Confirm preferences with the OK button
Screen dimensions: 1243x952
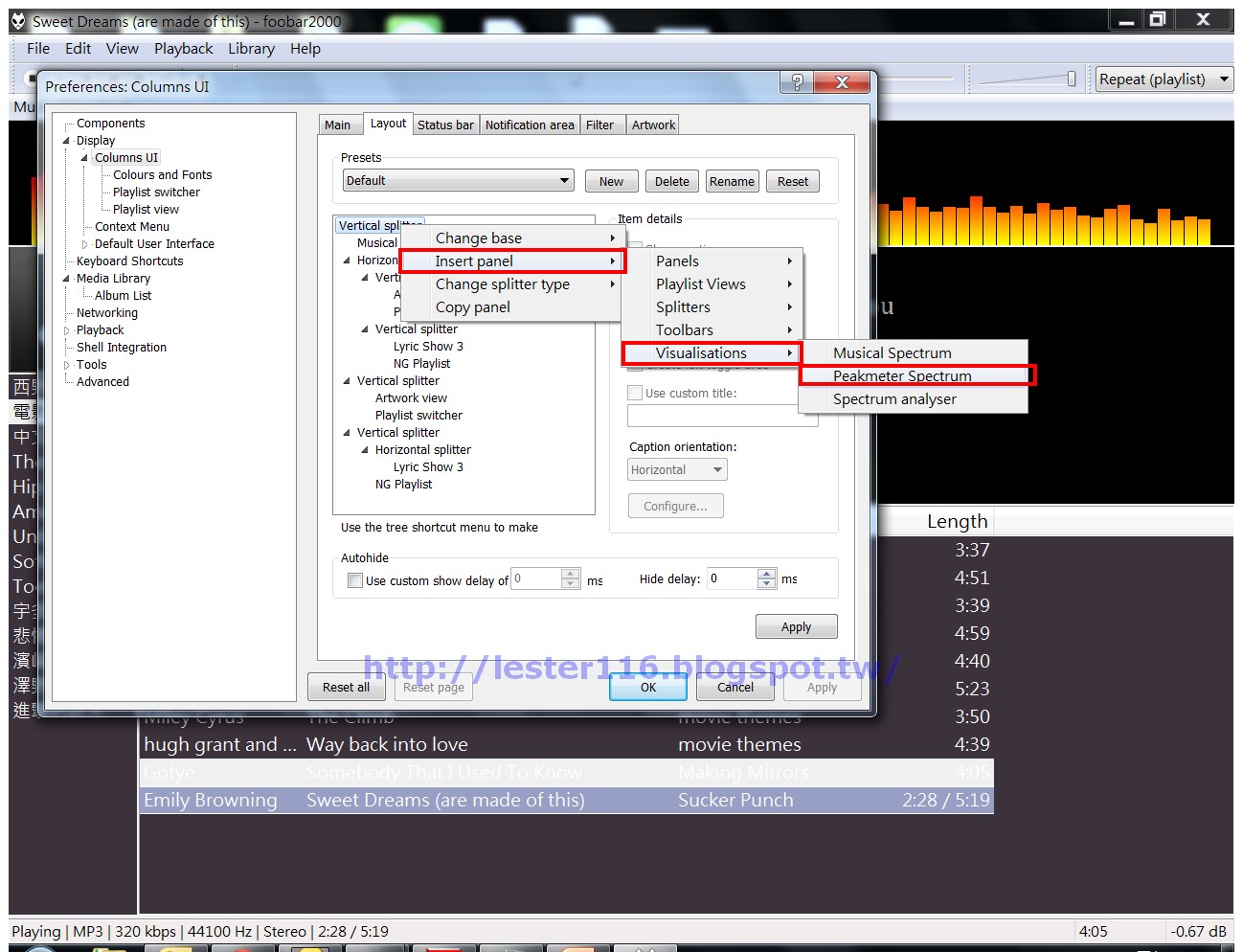point(648,688)
